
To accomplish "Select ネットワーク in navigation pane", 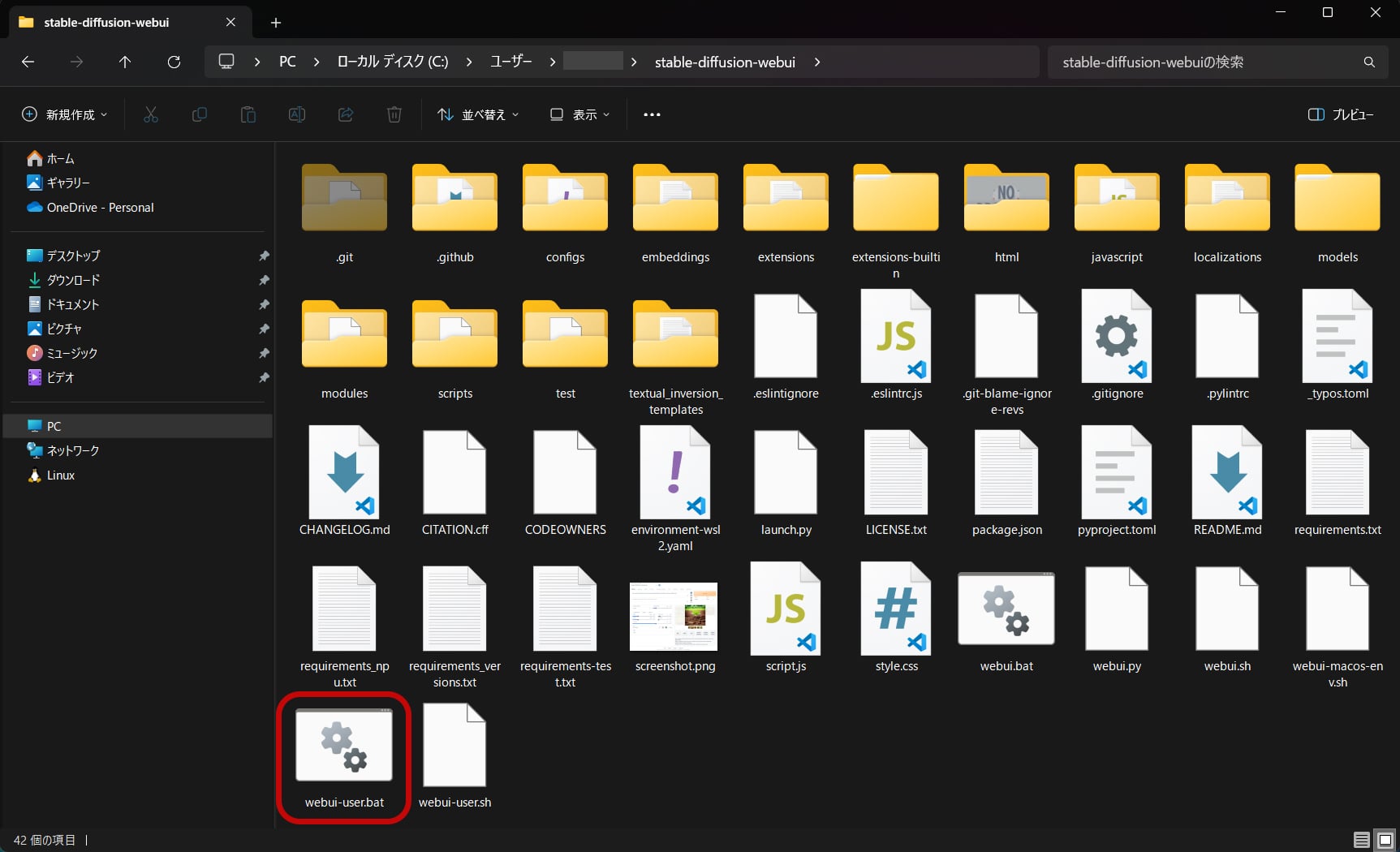I will [x=63, y=450].
